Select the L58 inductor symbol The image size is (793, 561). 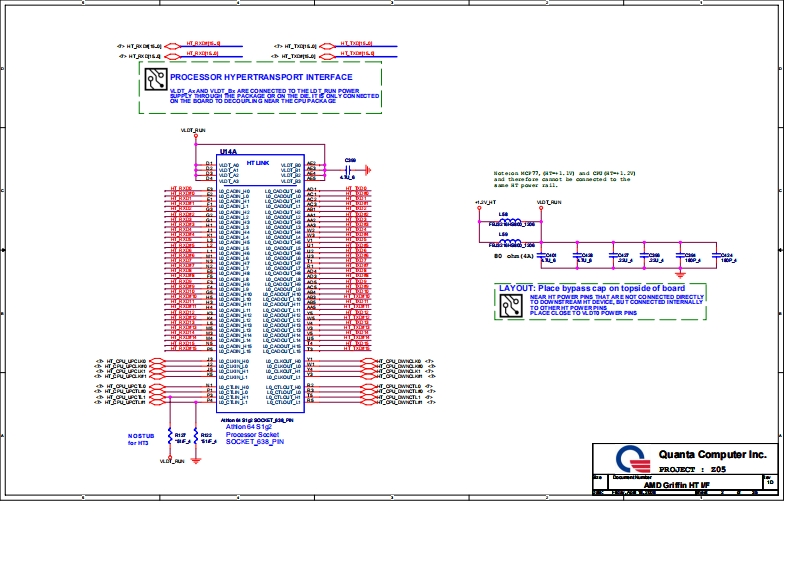(x=509, y=222)
